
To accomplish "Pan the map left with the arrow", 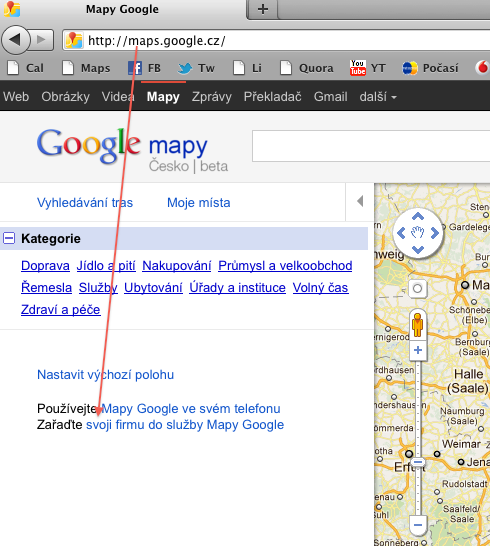I will [x=401, y=233].
